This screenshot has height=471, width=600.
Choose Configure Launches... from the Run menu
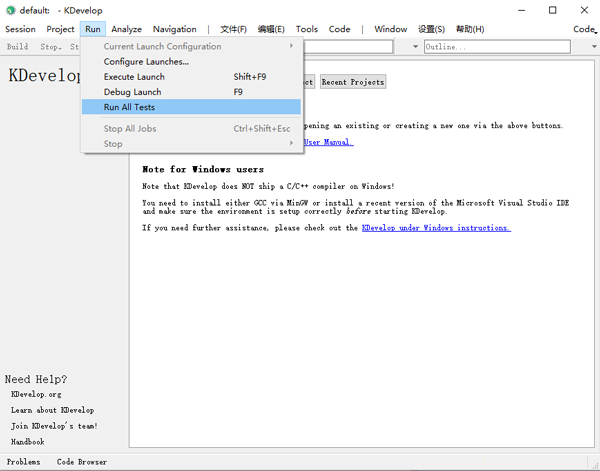(x=191, y=62)
